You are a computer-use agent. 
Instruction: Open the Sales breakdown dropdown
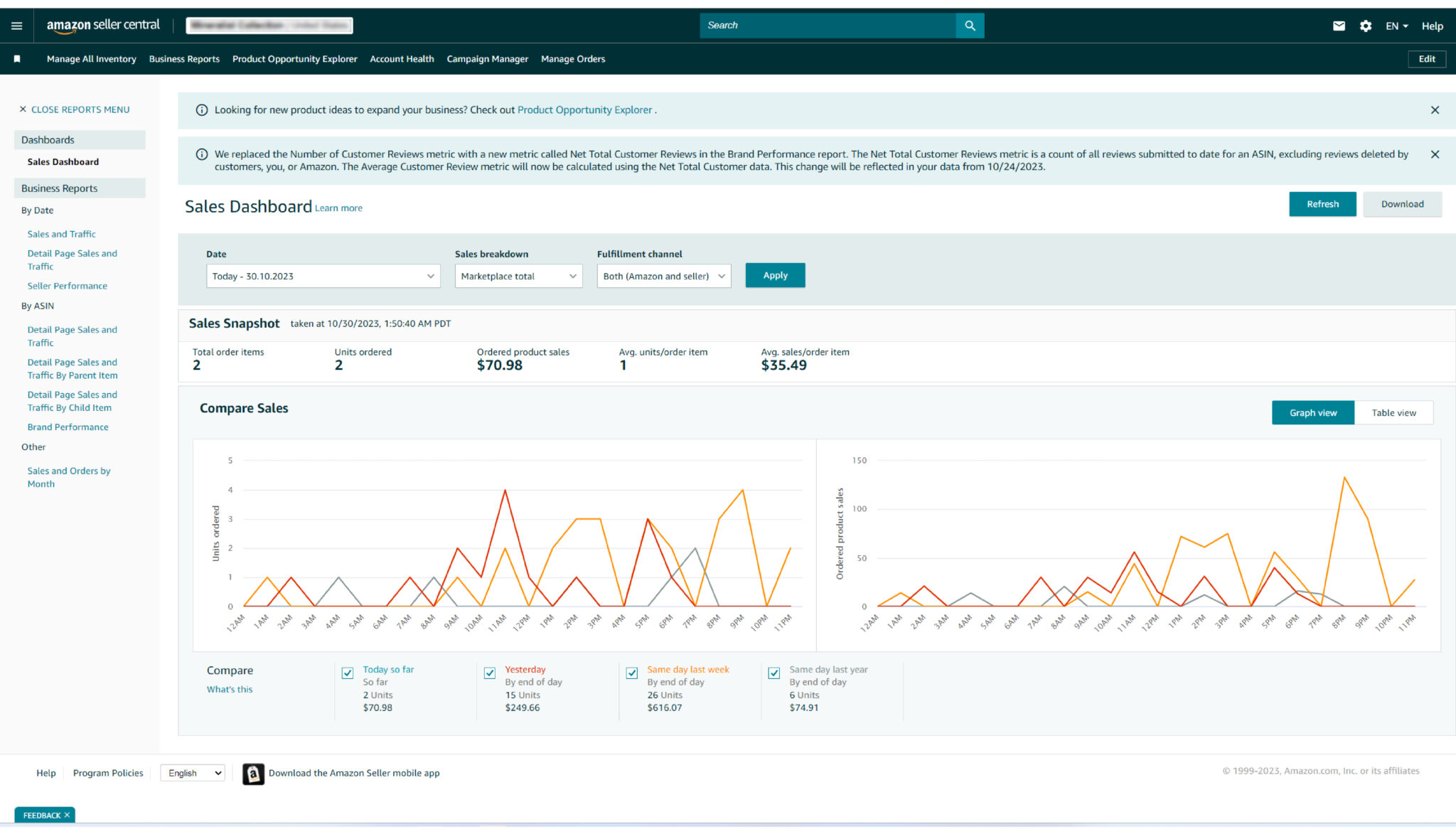pos(519,276)
